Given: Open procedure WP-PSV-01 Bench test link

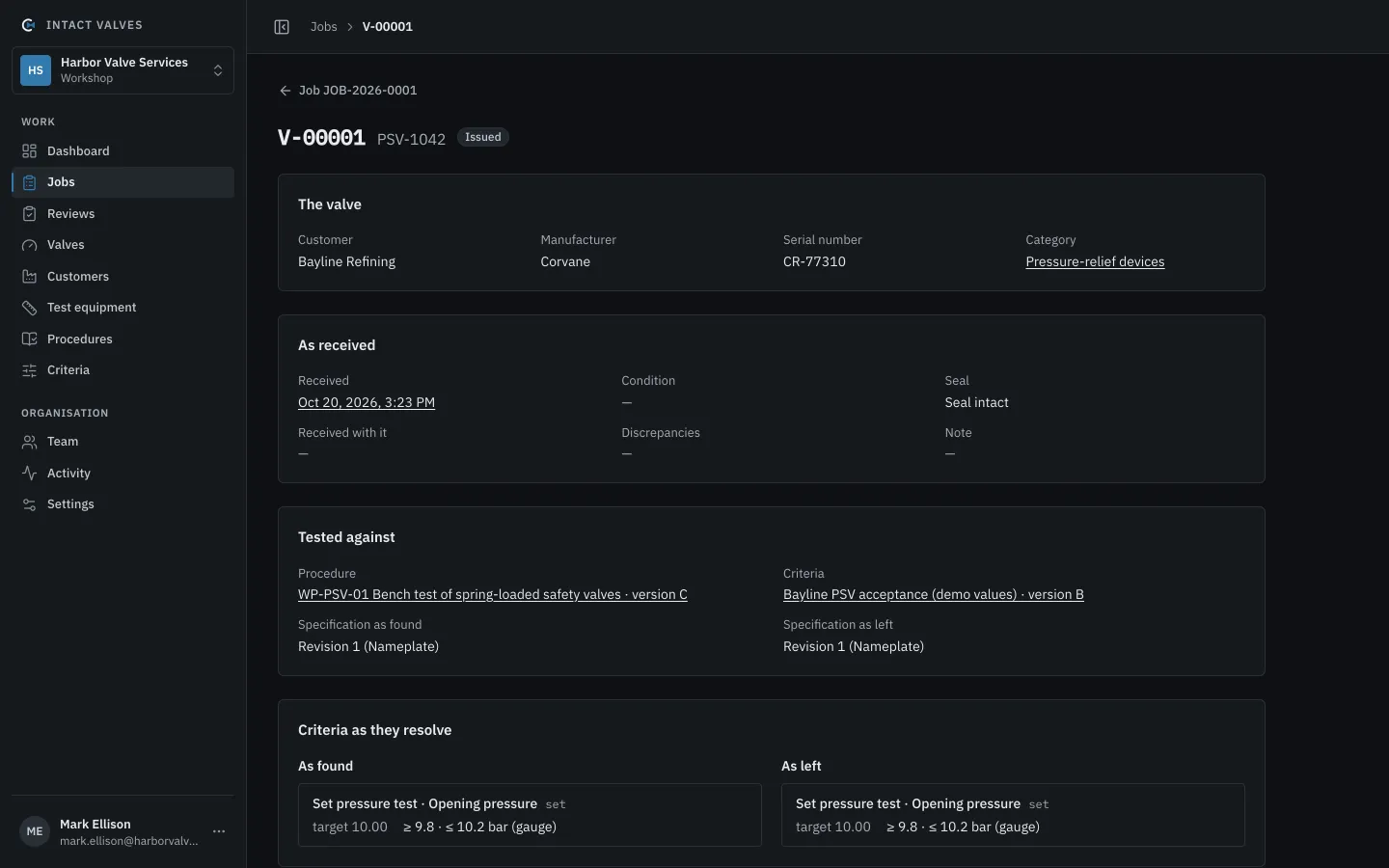Looking at the screenshot, I should (x=493, y=595).
